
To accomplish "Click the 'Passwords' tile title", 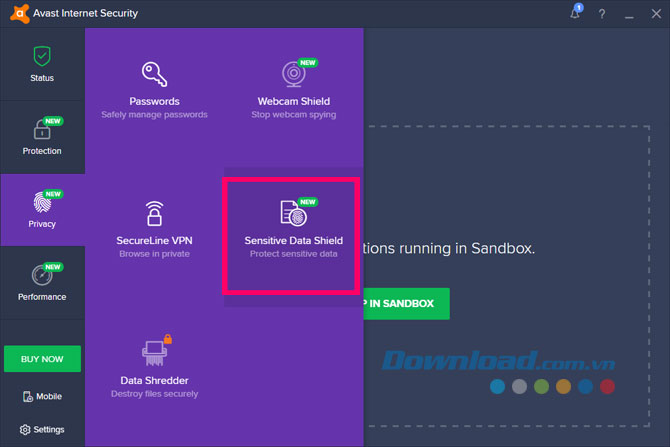I will [154, 101].
